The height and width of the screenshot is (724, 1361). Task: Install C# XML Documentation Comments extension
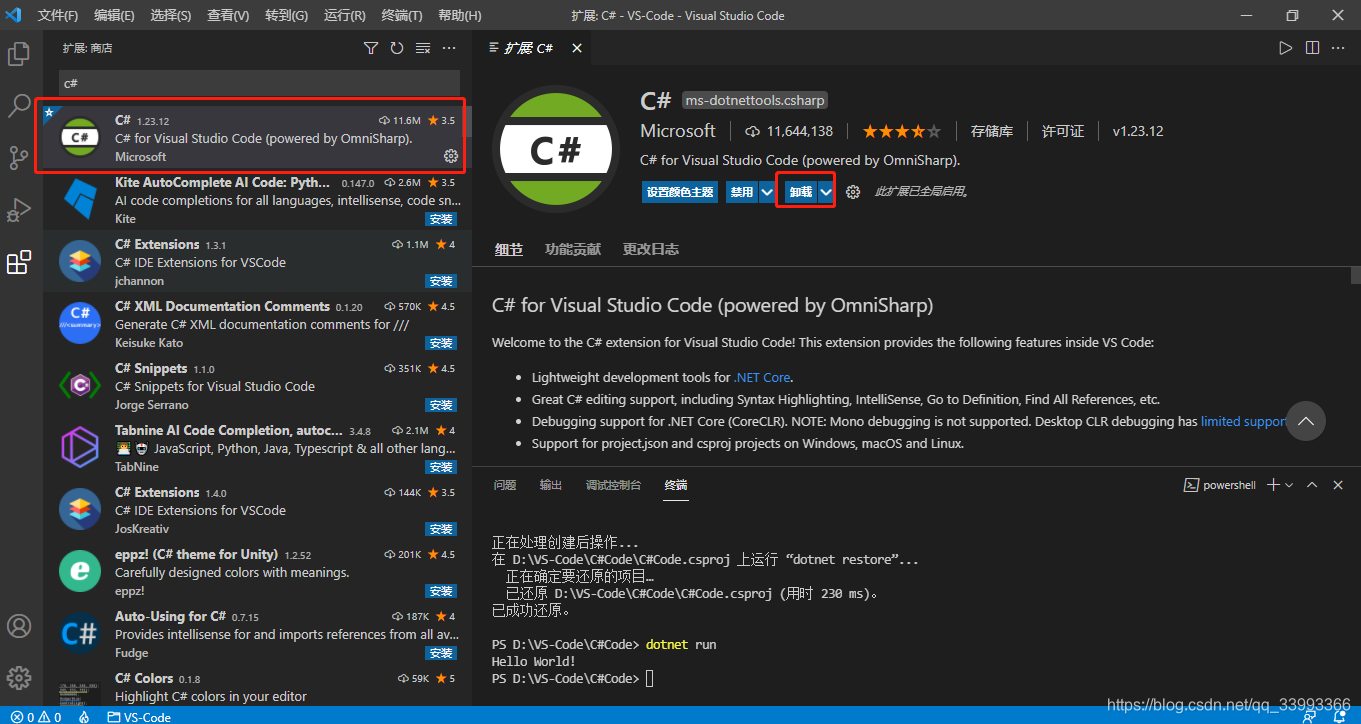(441, 343)
